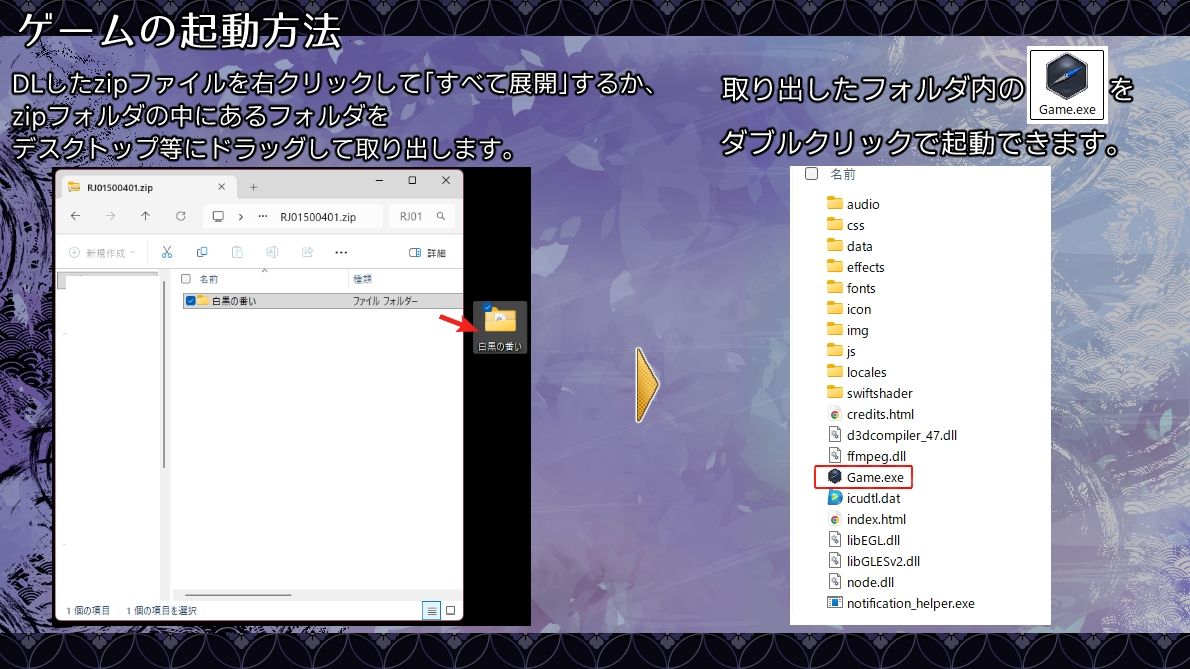This screenshot has width=1190, height=669.
Task: Click the Cut icon in Explorer toolbar
Action: (x=167, y=253)
